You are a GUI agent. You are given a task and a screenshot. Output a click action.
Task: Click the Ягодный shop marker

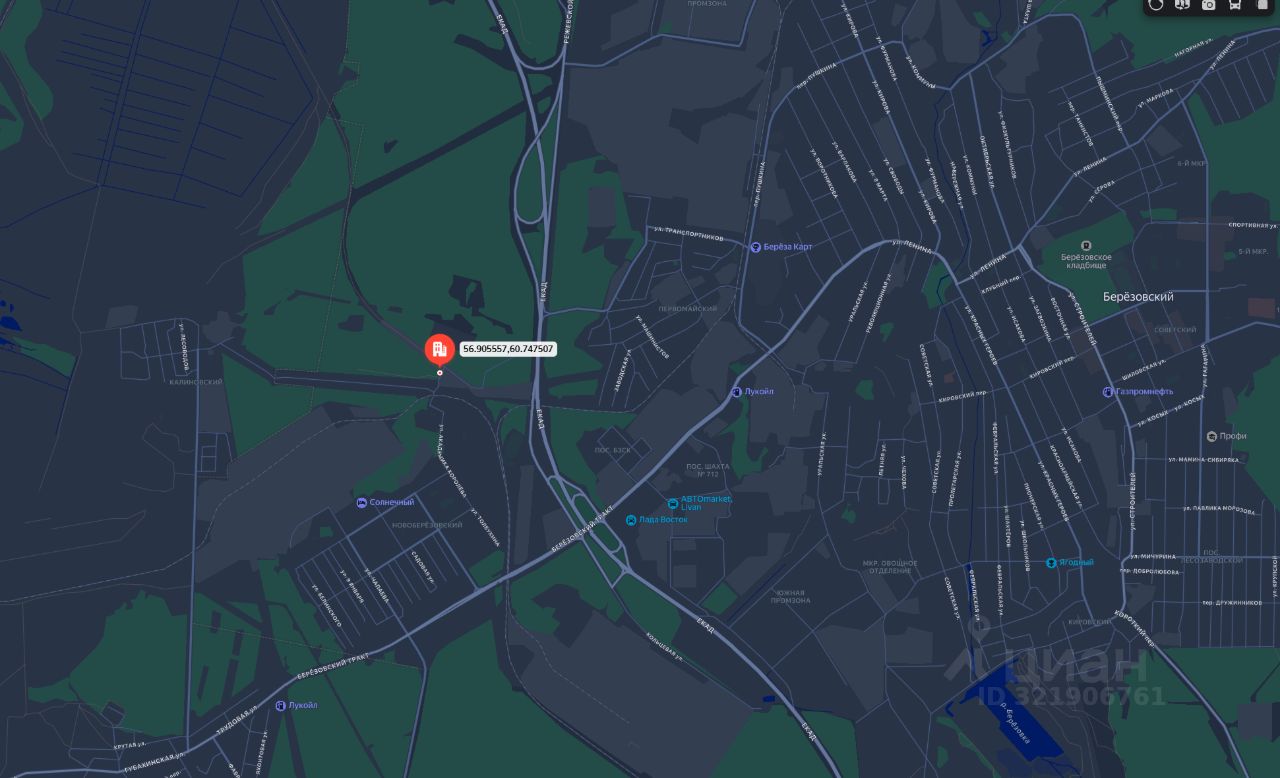coord(1070,563)
